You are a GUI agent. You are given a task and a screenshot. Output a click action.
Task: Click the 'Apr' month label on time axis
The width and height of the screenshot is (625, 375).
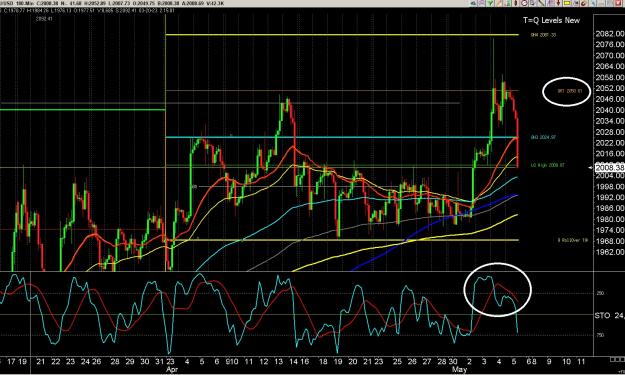click(172, 369)
